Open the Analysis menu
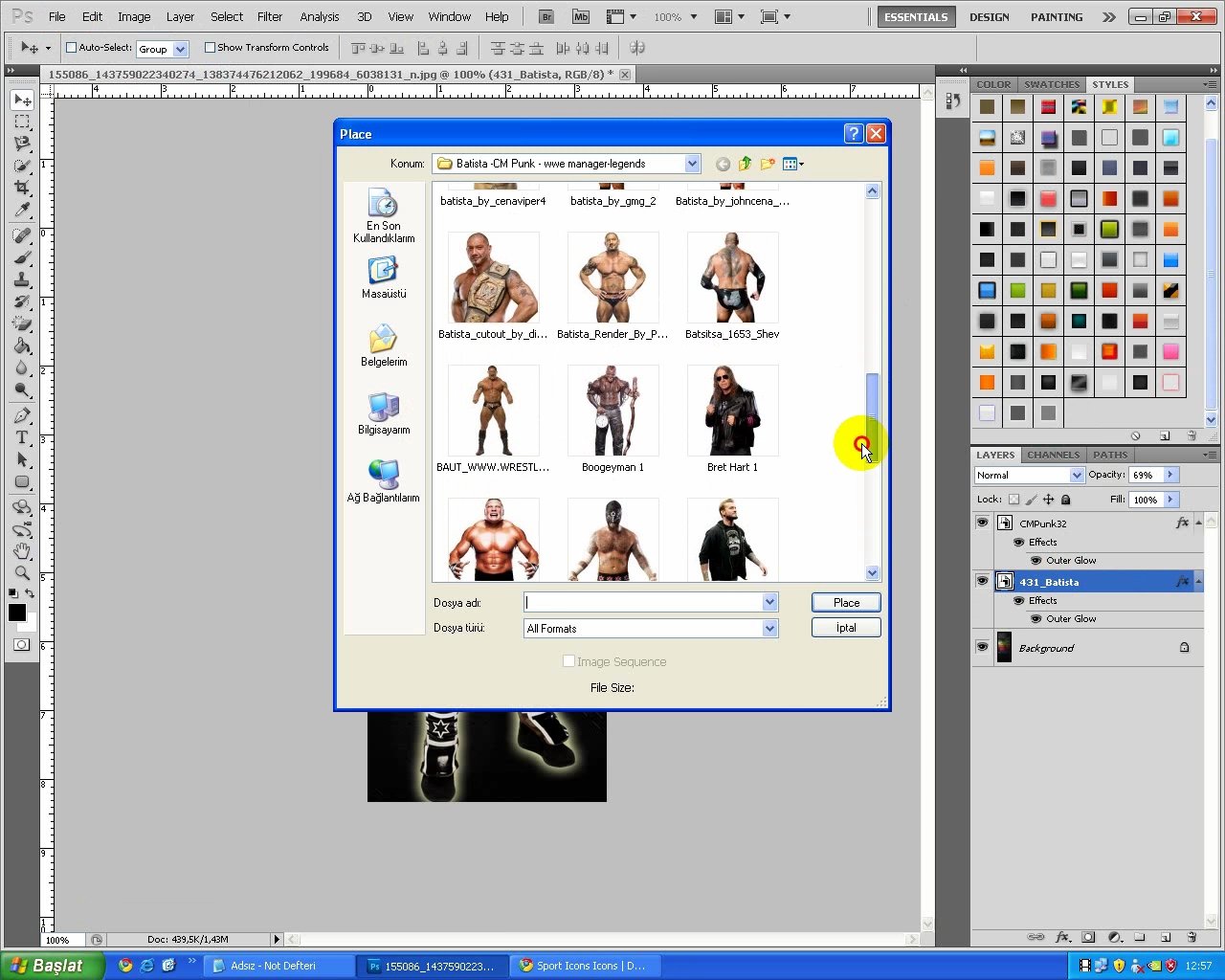 point(320,16)
